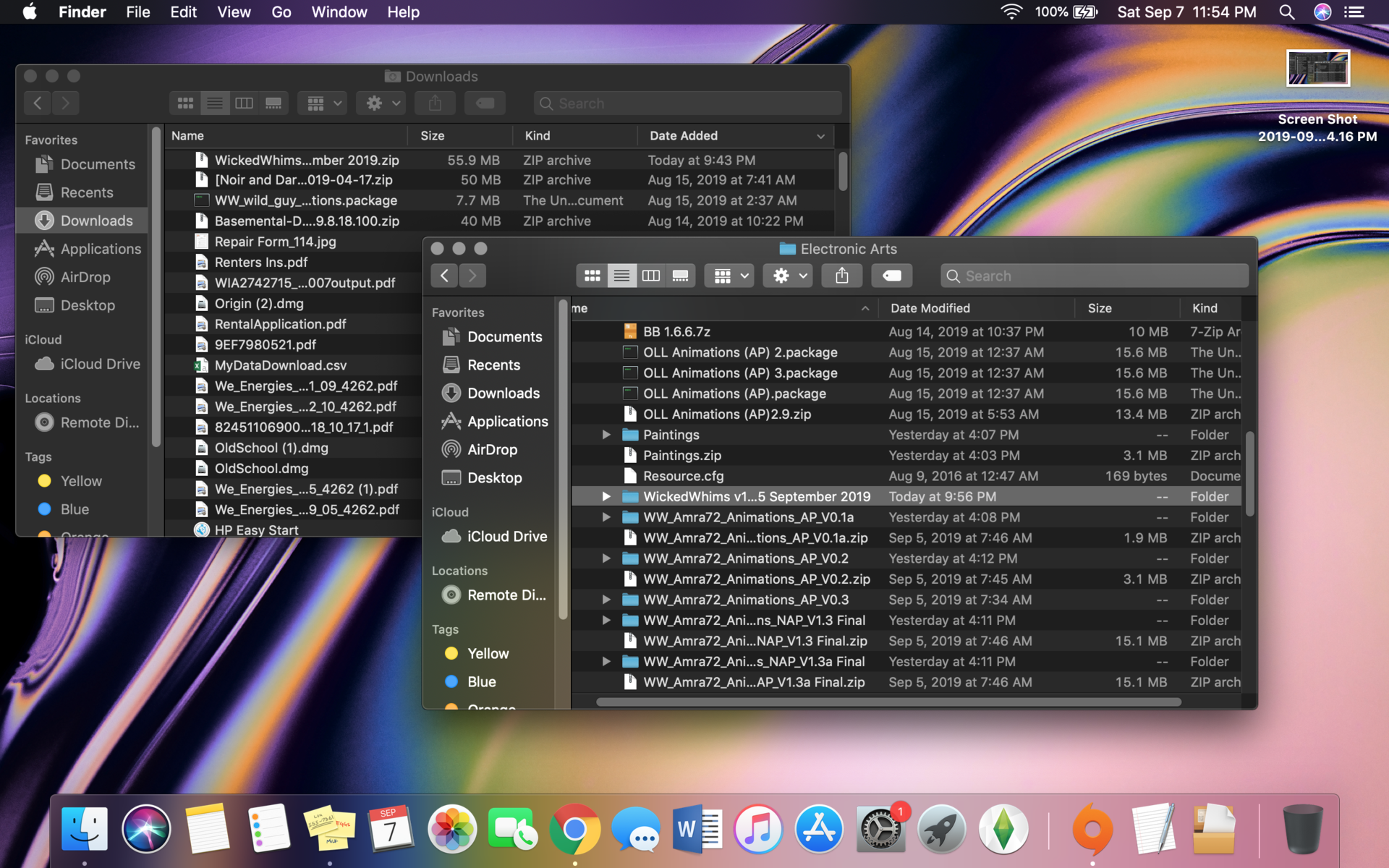The height and width of the screenshot is (868, 1389).
Task: Open iCloud Drive in Electronic Arts sidebar
Action: [x=495, y=536]
